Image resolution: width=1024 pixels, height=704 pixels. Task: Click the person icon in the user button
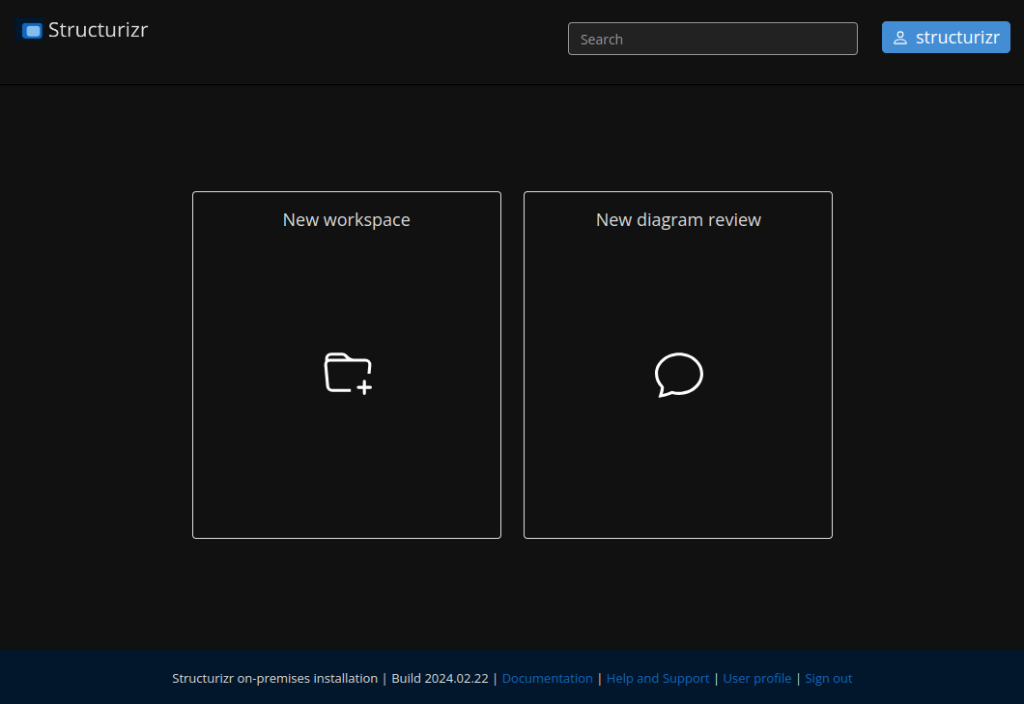coord(900,38)
